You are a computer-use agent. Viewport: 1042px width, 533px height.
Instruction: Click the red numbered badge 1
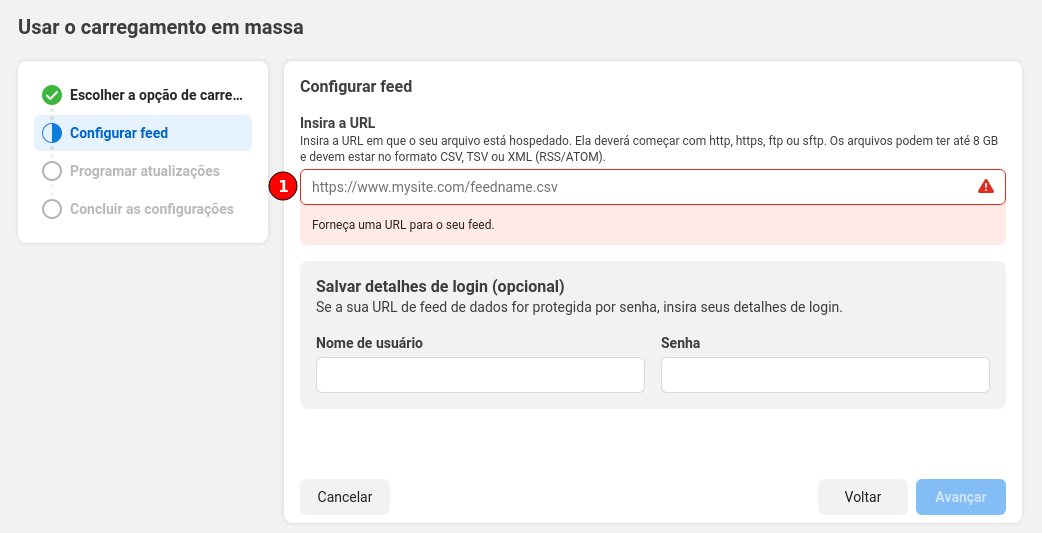tap(283, 187)
